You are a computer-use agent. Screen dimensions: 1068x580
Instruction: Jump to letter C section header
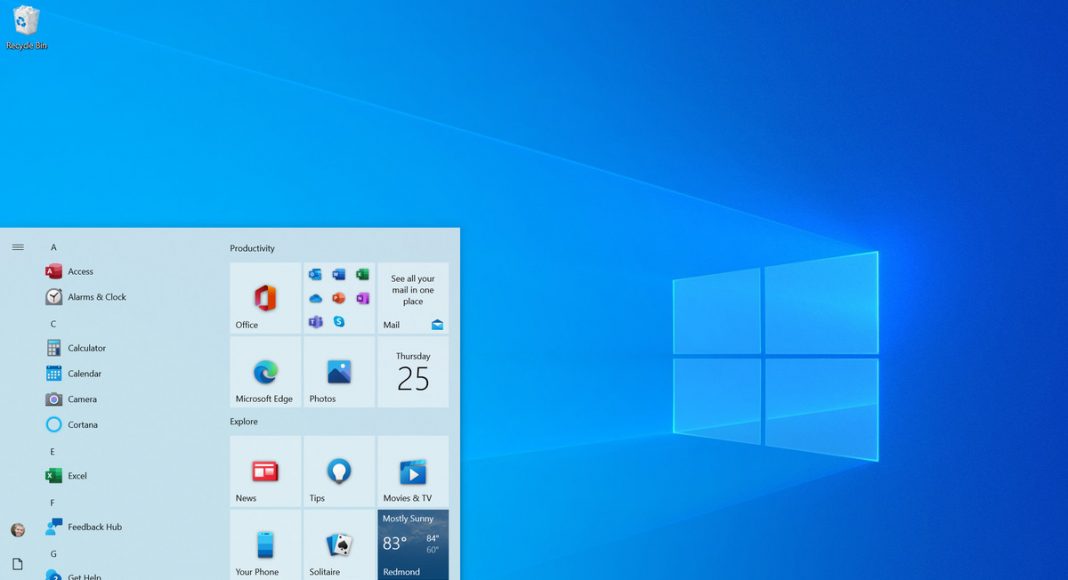pos(53,324)
